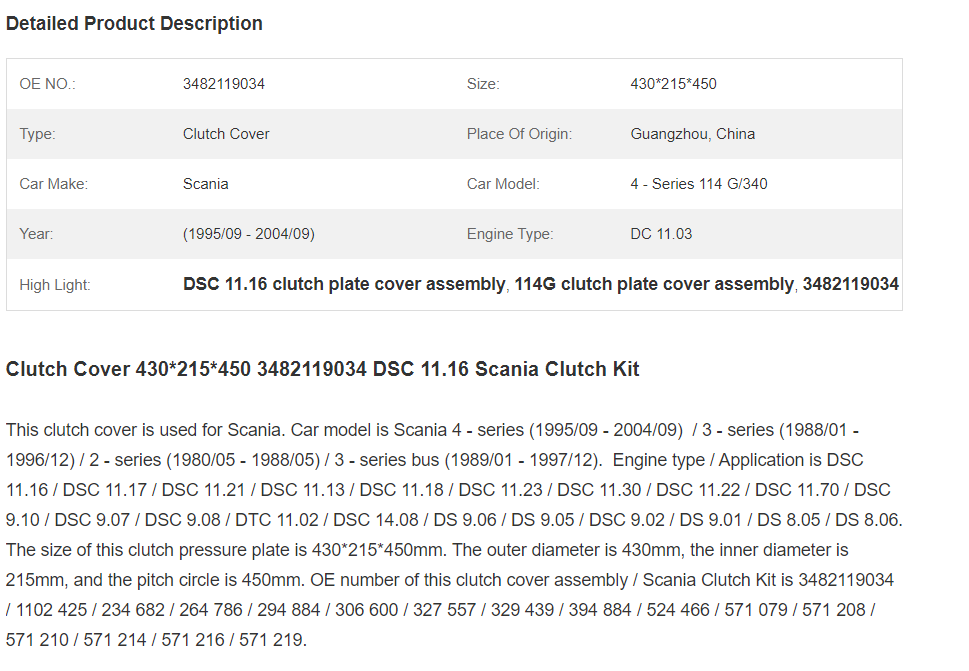This screenshot has height=671, width=969.
Task: Click paragraph line starting '11.16 / DSC 11.17'
Action: [448, 490]
